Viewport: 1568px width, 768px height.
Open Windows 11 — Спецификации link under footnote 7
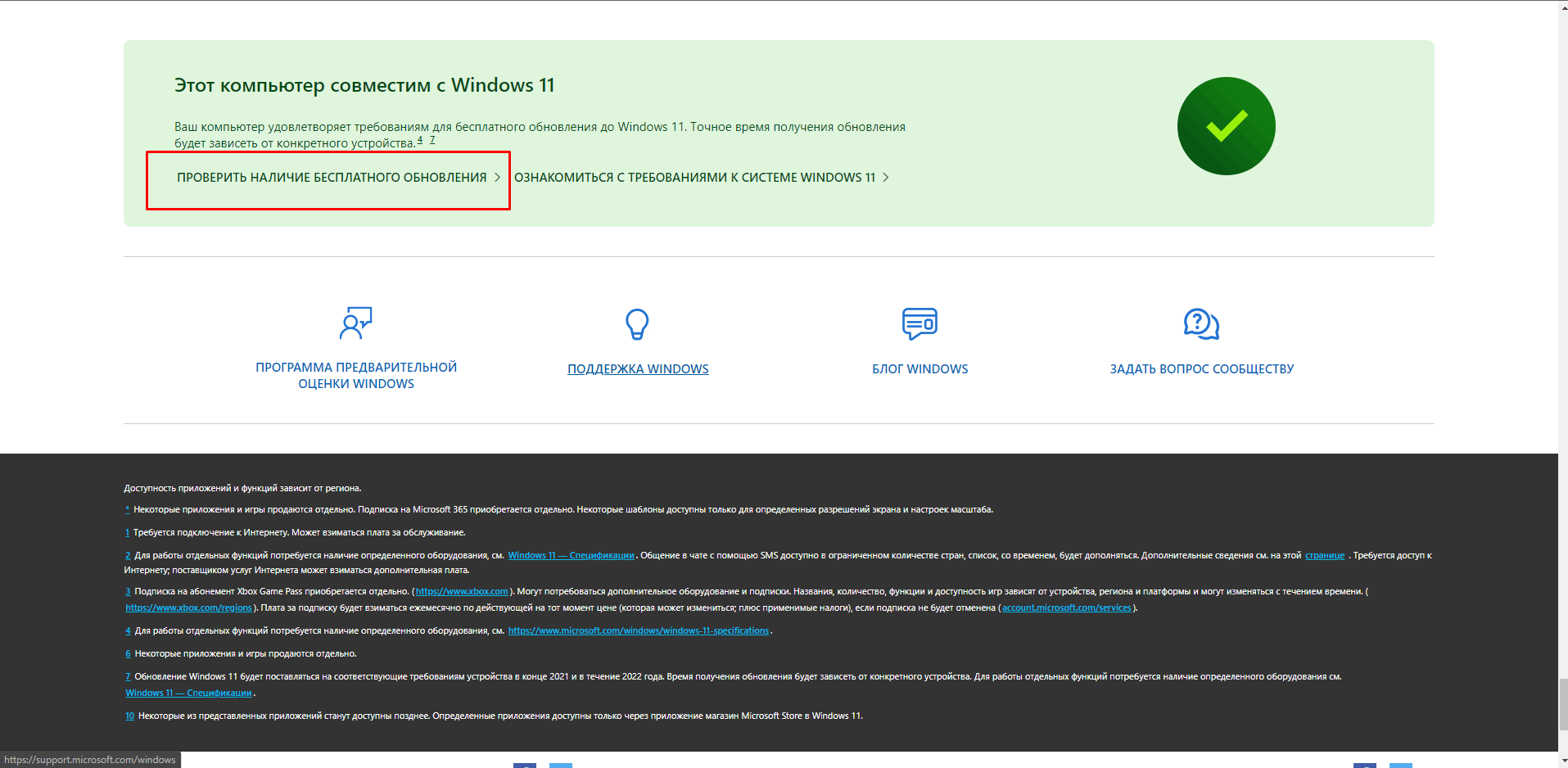coord(188,693)
